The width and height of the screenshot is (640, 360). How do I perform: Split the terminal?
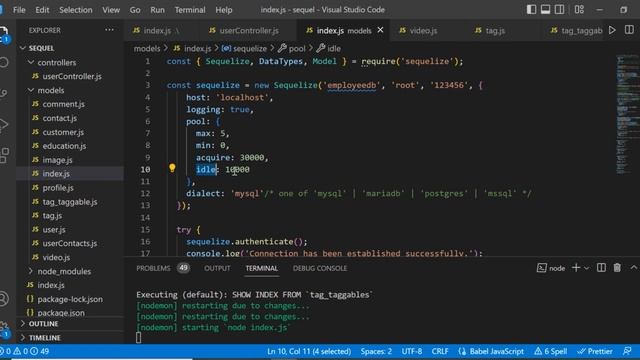(601, 268)
